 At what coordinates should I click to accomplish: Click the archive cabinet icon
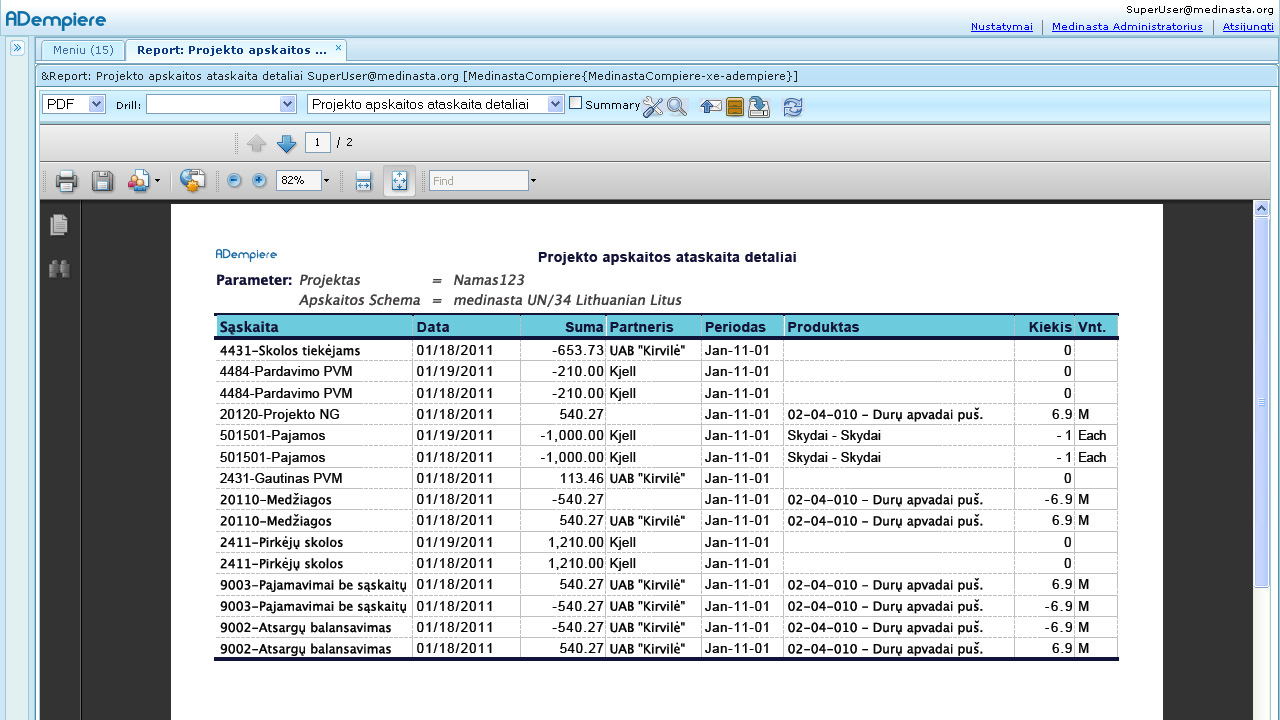(x=735, y=106)
